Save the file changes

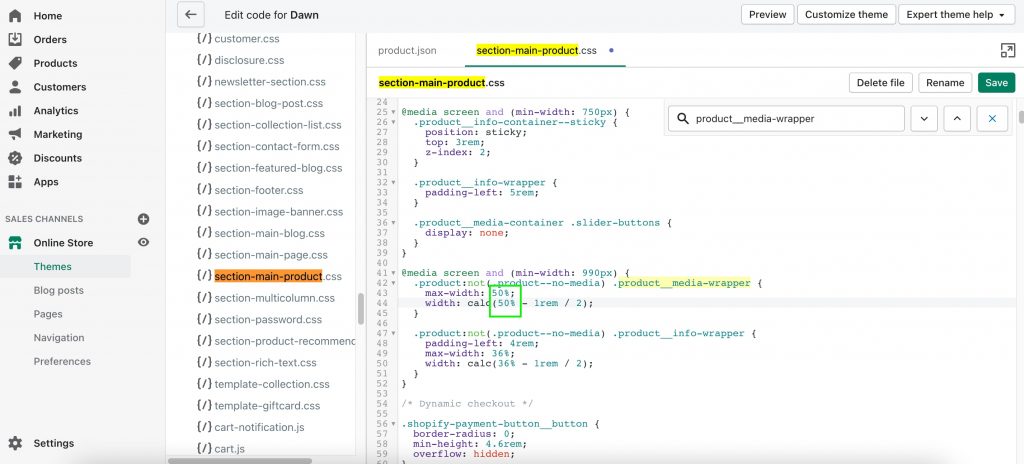(997, 83)
